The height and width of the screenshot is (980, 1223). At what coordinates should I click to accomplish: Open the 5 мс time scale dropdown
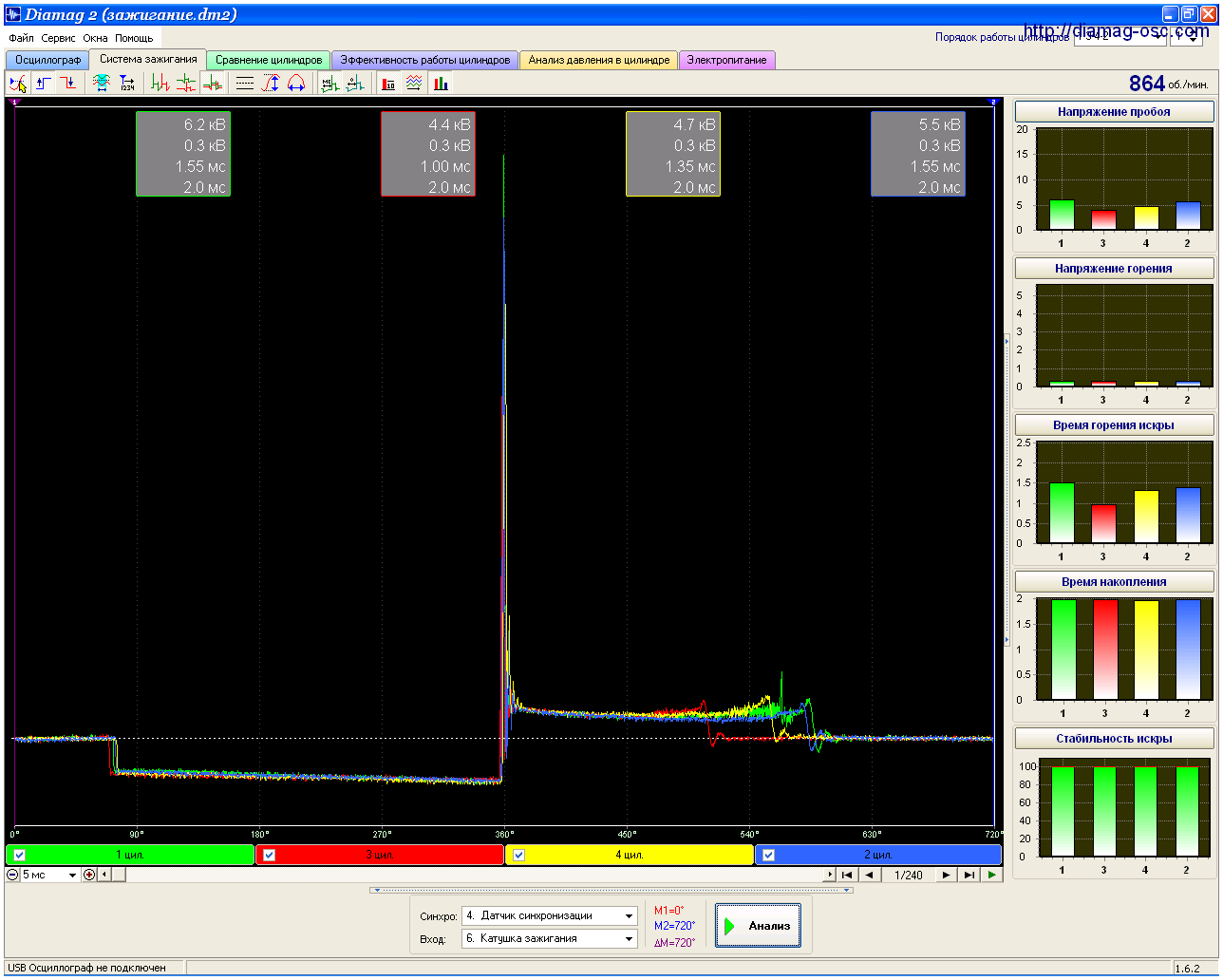click(x=72, y=875)
